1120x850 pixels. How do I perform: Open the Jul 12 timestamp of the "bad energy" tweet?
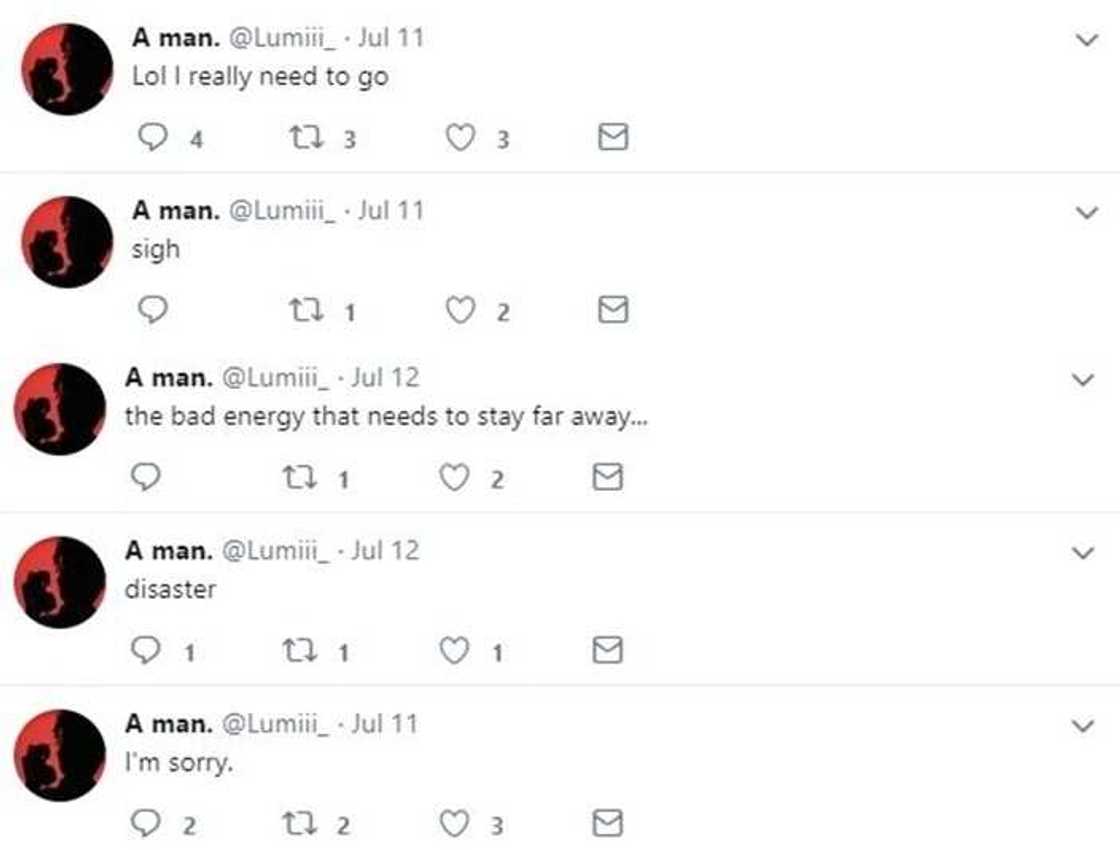pos(385,378)
